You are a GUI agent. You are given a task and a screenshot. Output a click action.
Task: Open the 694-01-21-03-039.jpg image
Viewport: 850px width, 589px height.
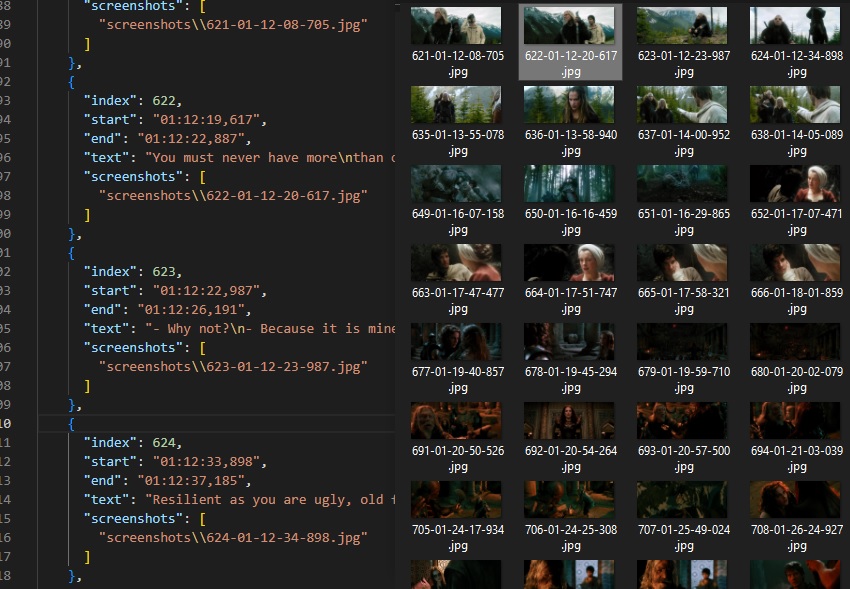coord(795,420)
